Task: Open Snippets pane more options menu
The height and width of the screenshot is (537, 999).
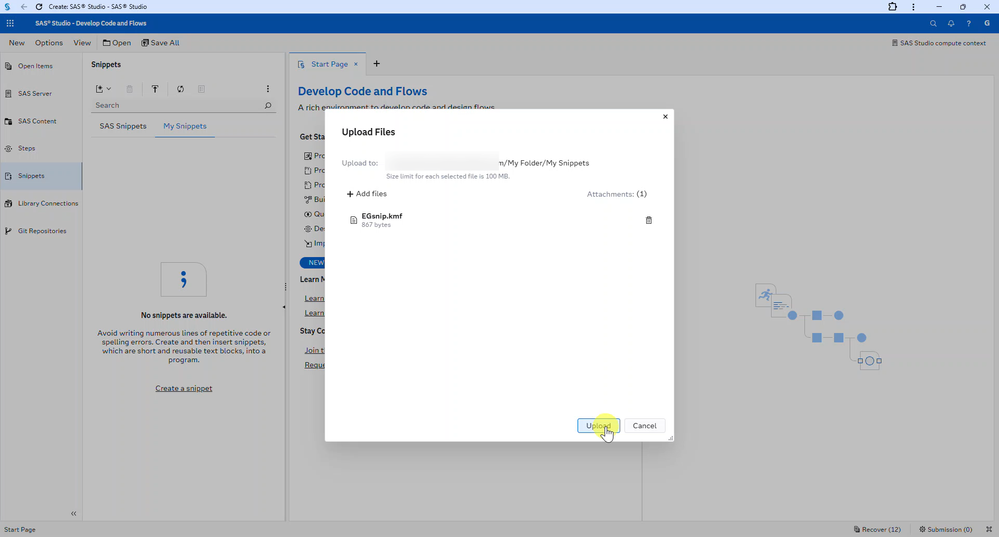Action: click(268, 89)
